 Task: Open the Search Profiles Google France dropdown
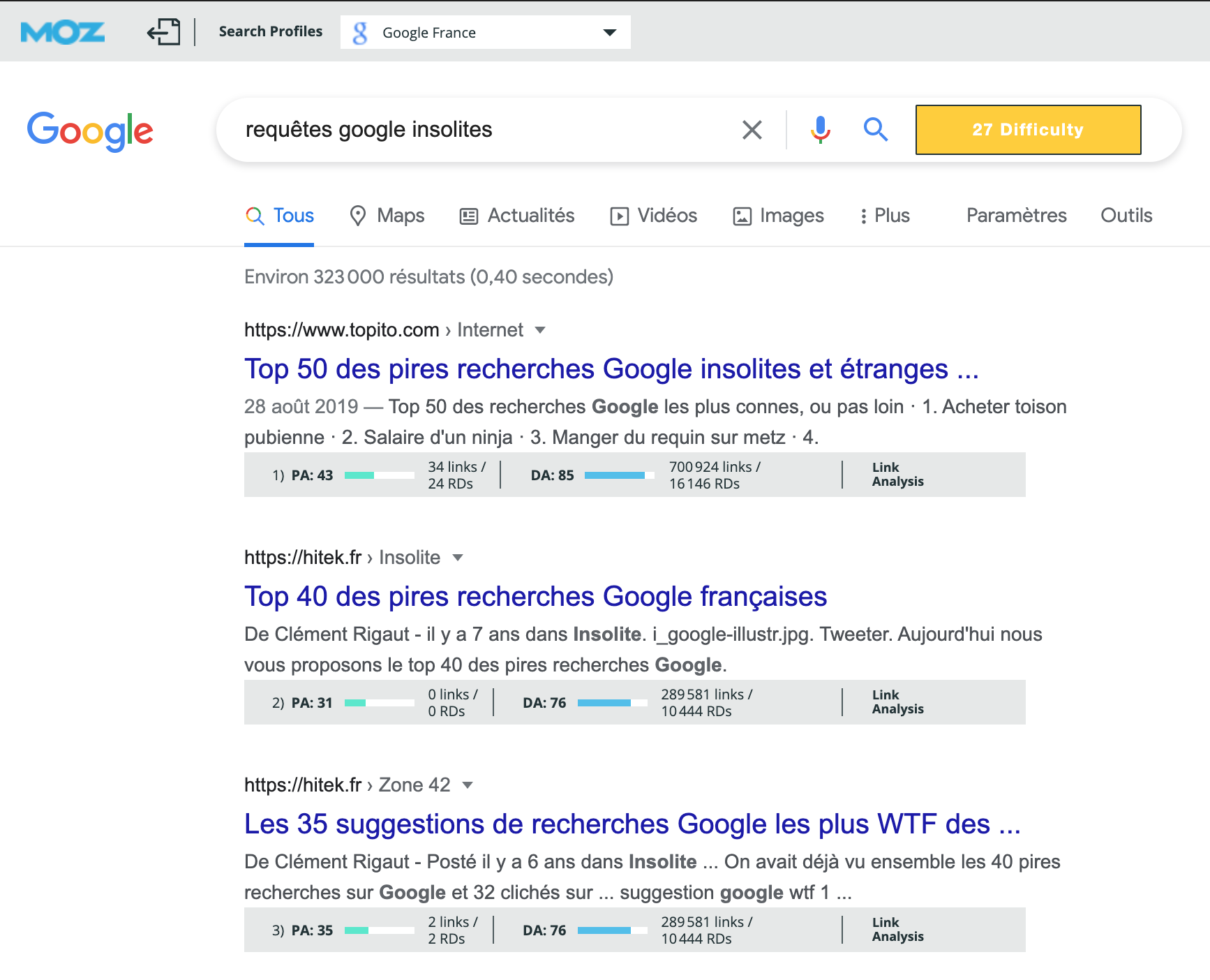pos(609,33)
